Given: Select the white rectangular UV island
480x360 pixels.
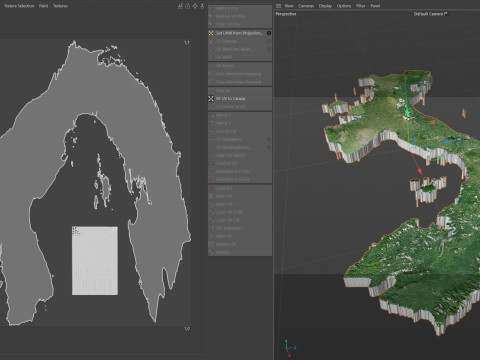Looking at the screenshot, I should [x=95, y=261].
